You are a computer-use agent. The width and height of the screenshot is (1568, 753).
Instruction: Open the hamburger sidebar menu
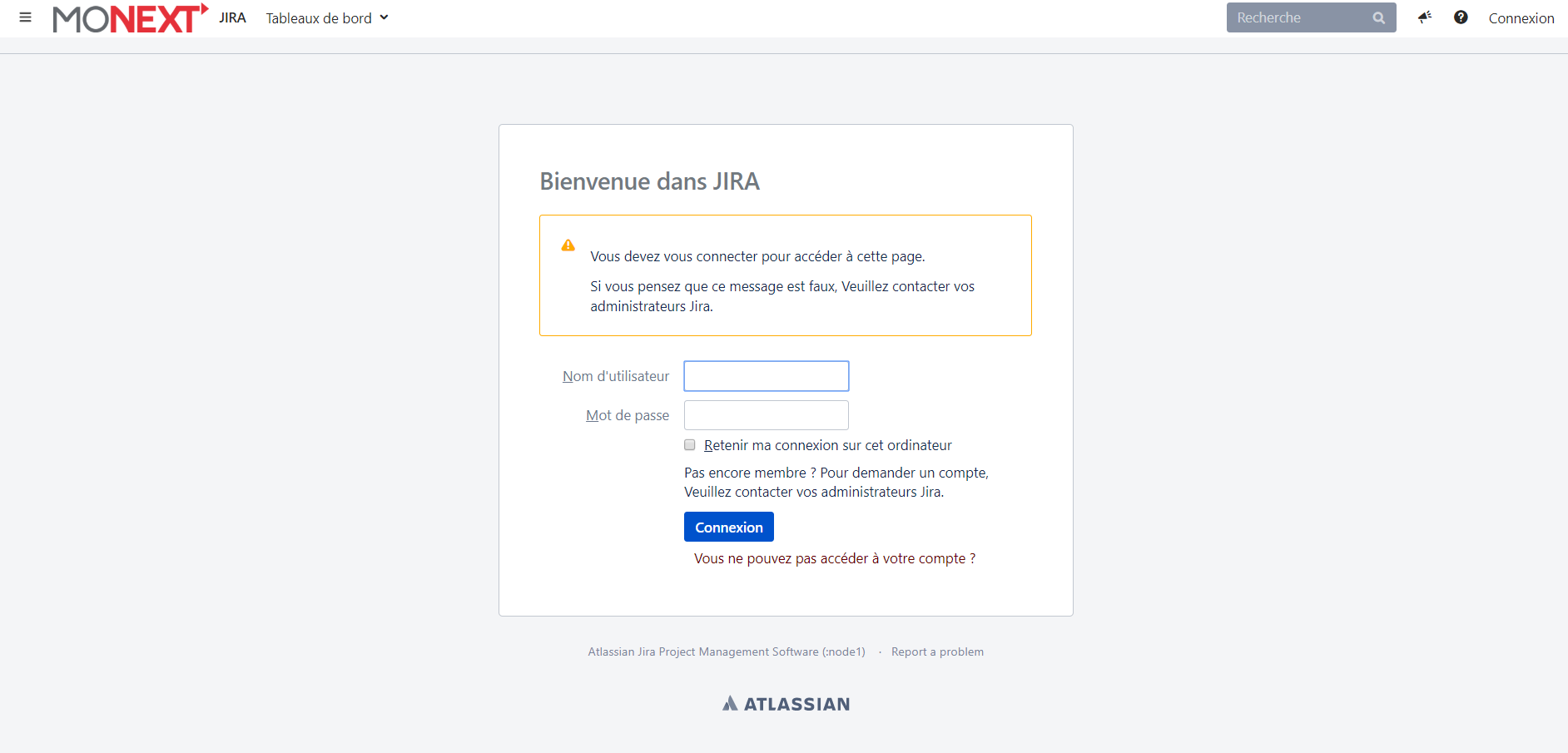click(x=25, y=17)
